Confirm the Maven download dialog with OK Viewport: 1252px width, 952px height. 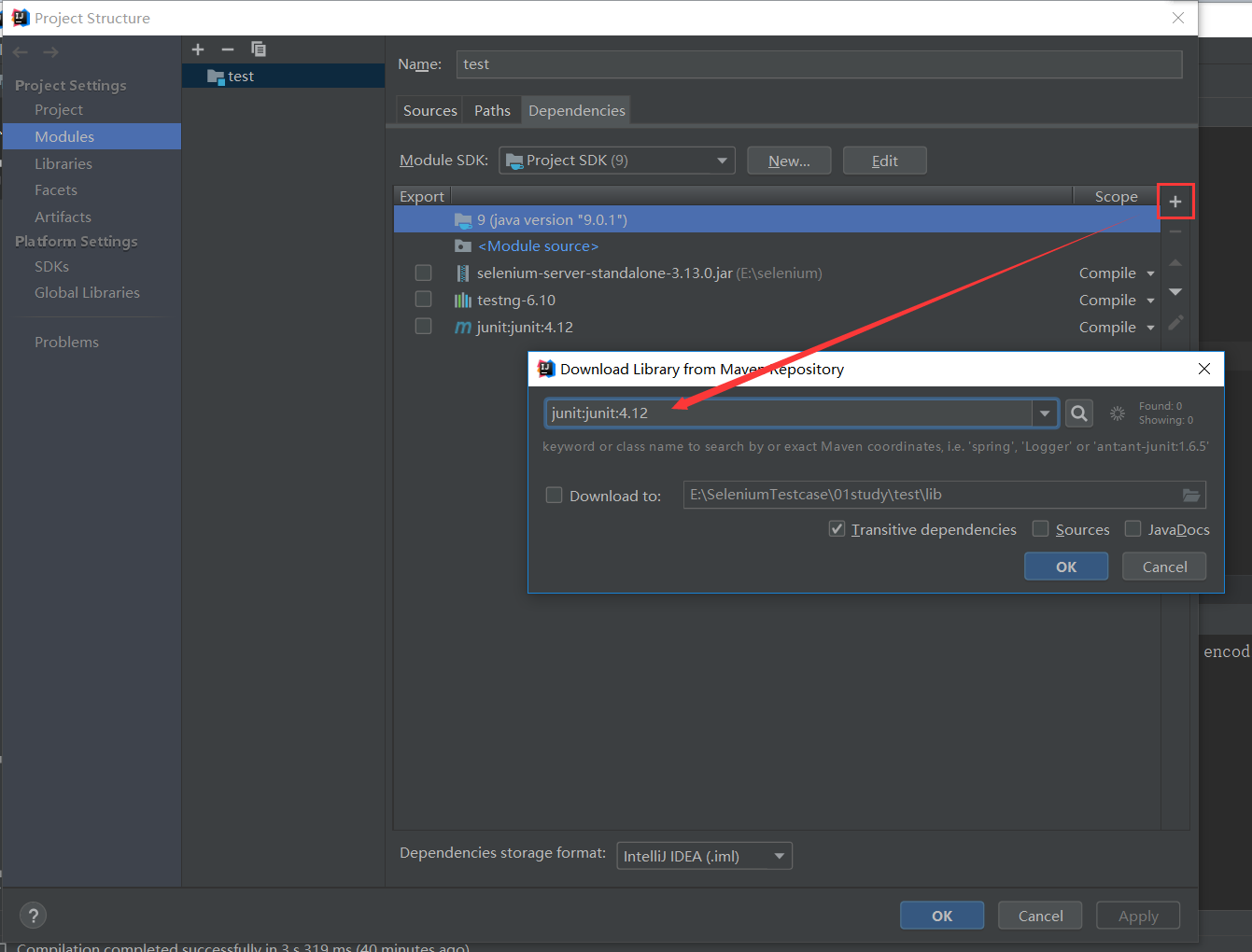click(x=1066, y=567)
